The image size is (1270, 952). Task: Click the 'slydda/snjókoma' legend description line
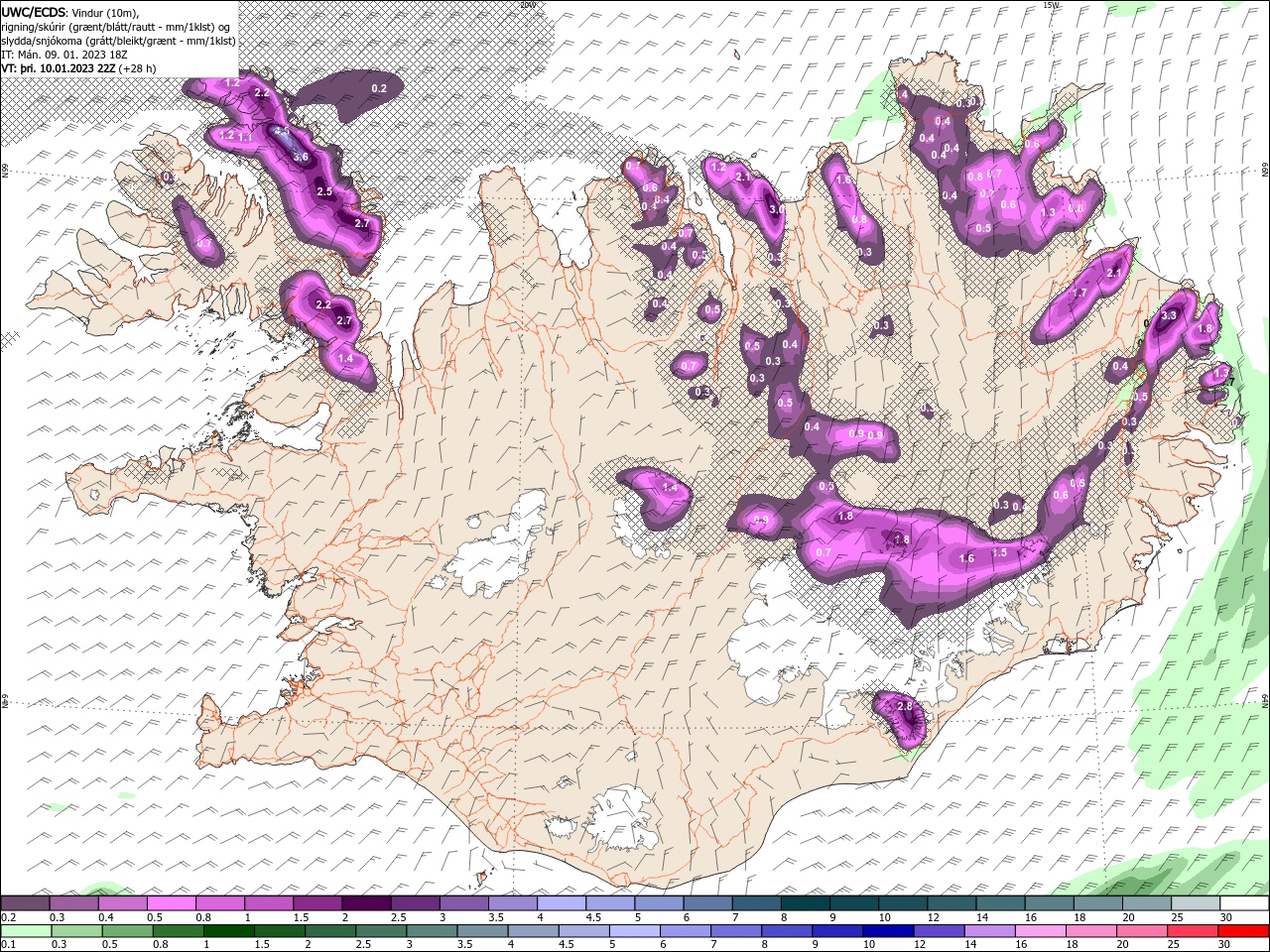(118, 41)
